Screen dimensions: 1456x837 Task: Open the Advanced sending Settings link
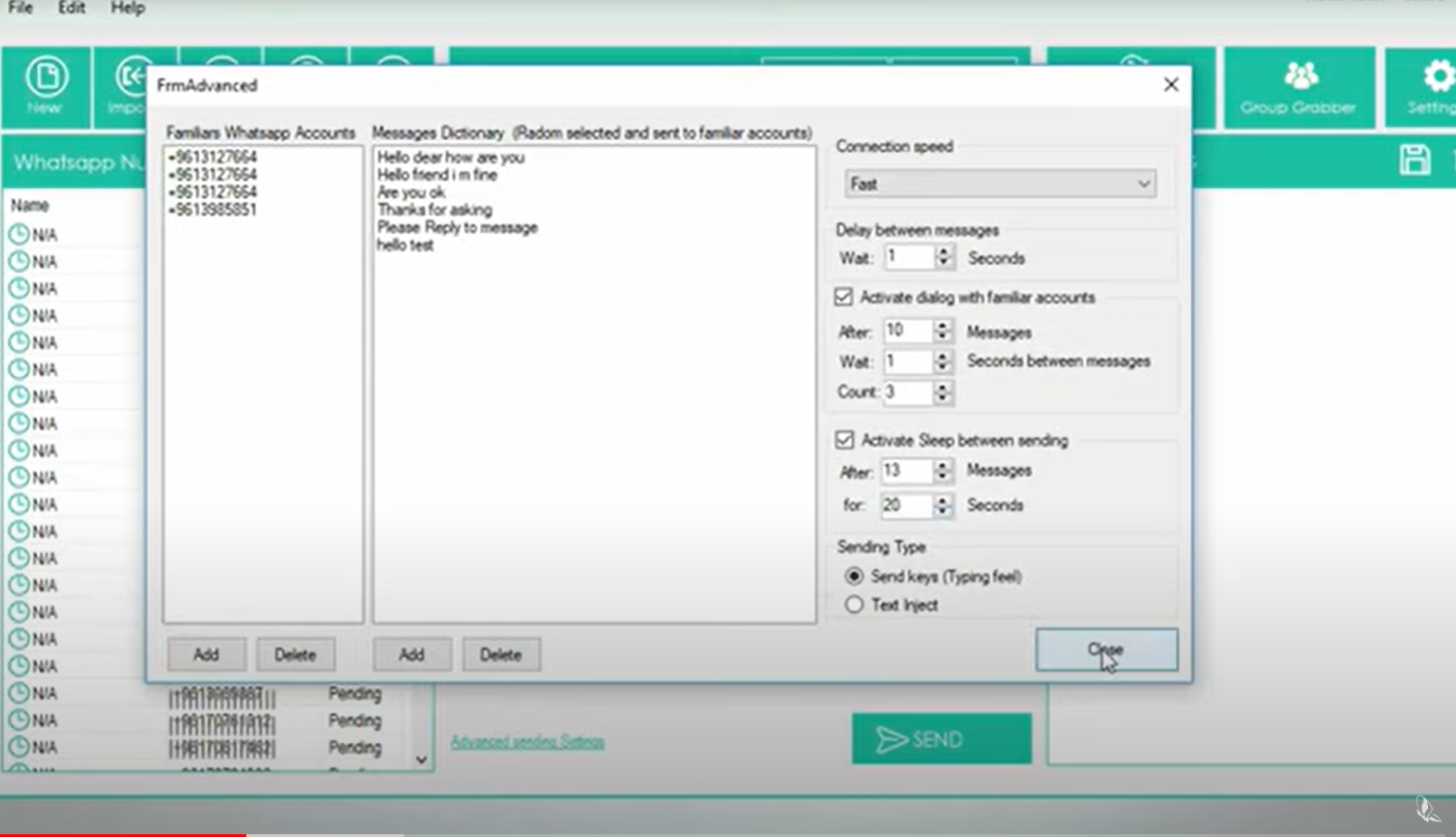[x=527, y=740]
